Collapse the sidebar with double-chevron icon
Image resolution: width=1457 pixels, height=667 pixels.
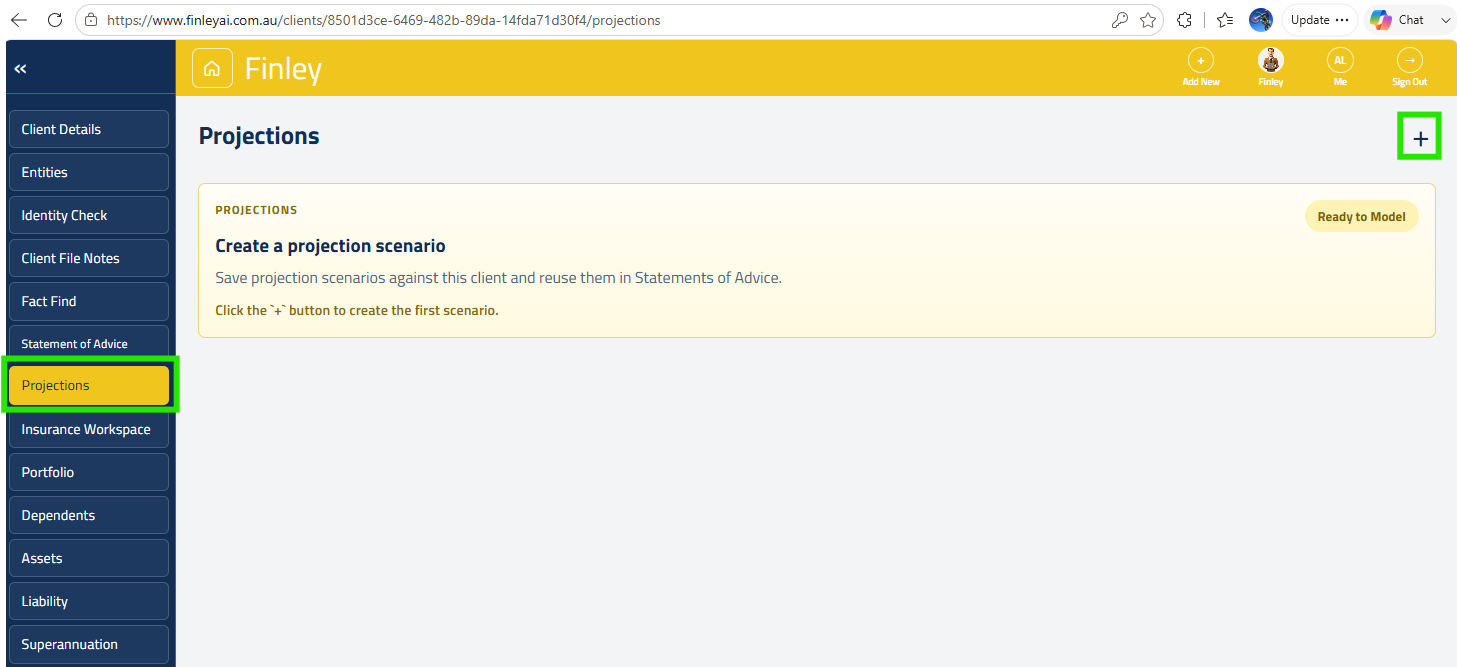(20, 69)
